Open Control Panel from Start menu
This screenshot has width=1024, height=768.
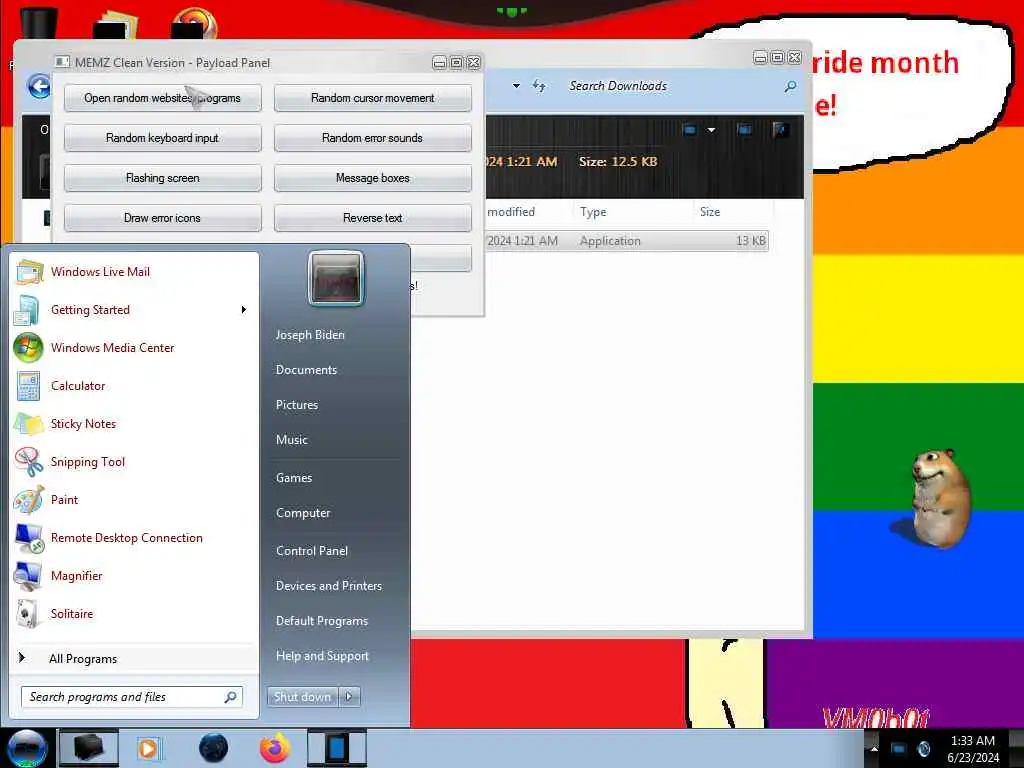(312, 551)
